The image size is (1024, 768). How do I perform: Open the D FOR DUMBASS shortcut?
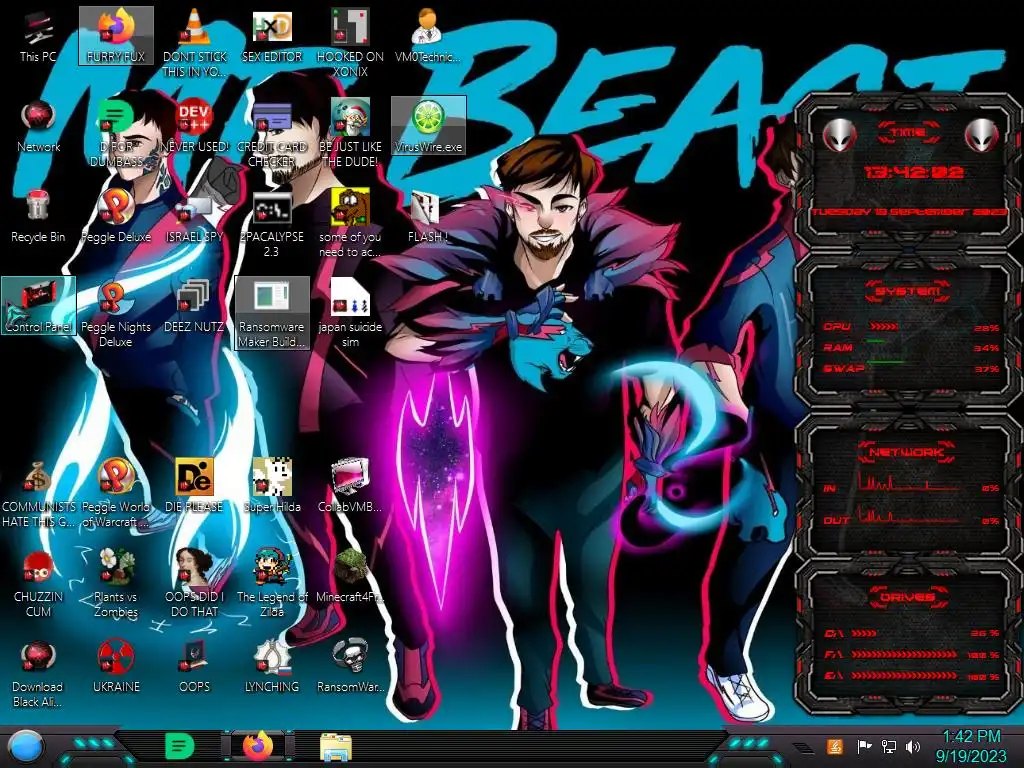[116, 133]
